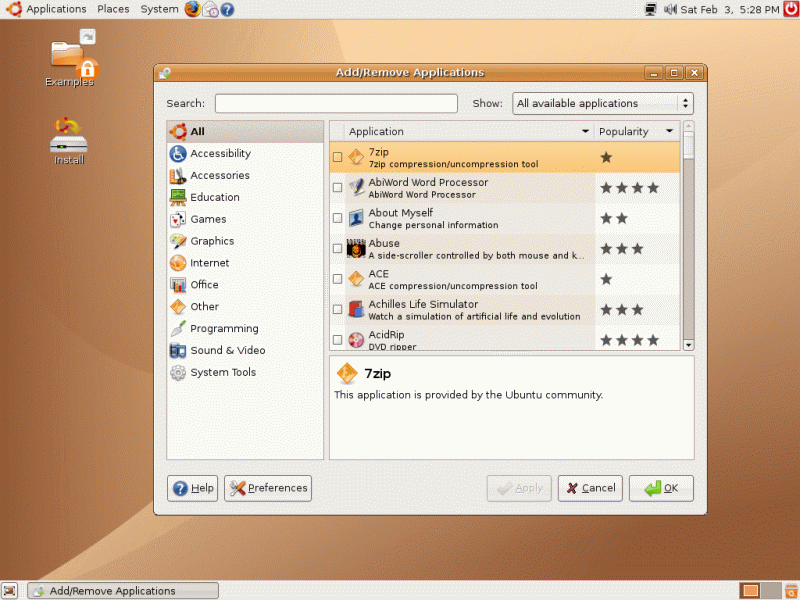Open the System menu

pos(159,9)
